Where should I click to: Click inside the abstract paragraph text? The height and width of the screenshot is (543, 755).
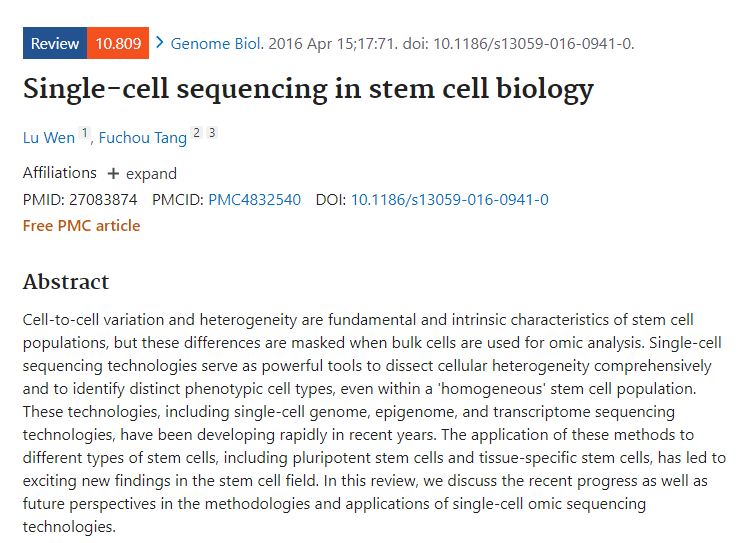[374, 423]
